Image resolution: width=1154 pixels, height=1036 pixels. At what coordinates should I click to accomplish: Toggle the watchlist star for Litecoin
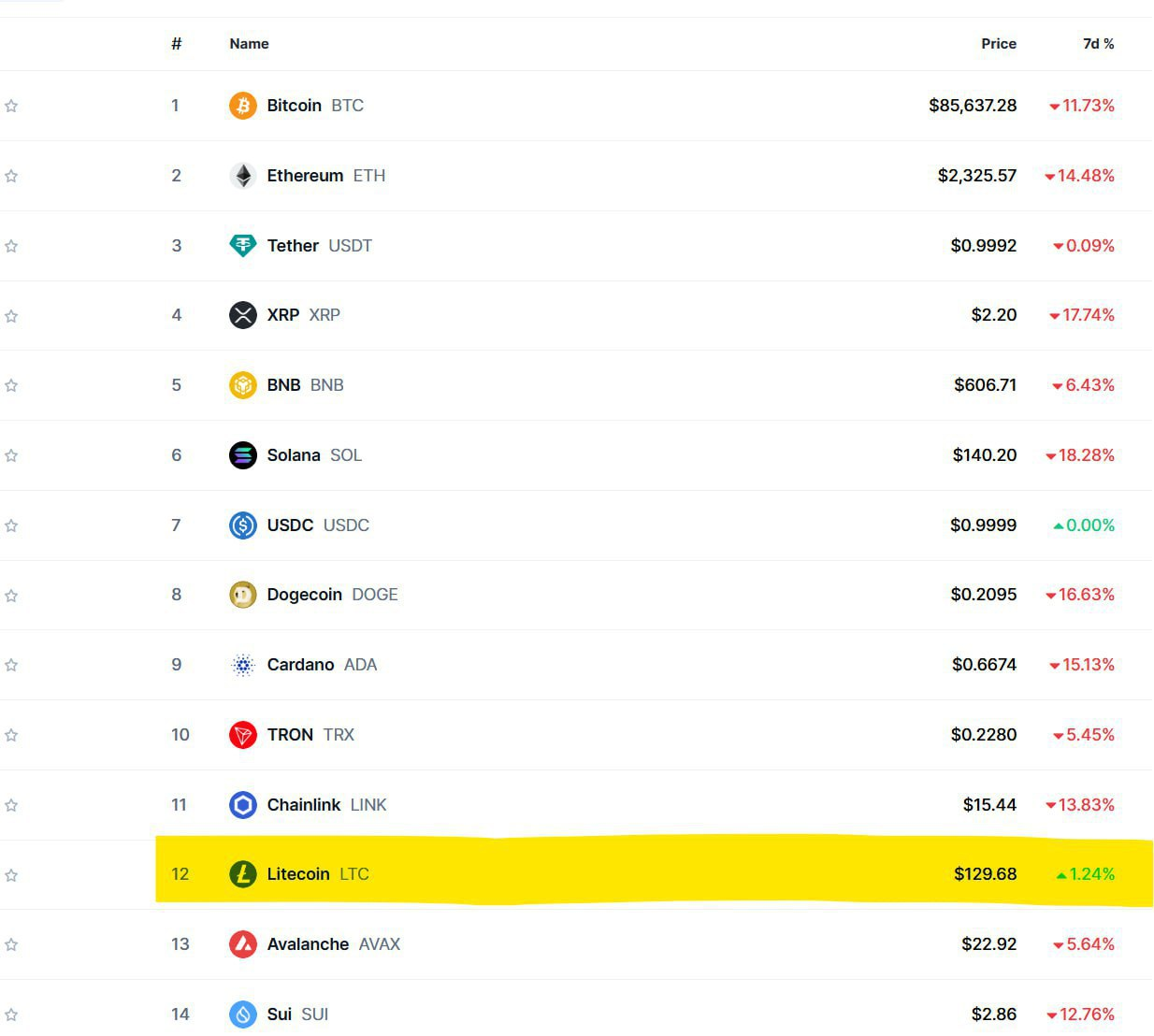(x=11, y=875)
